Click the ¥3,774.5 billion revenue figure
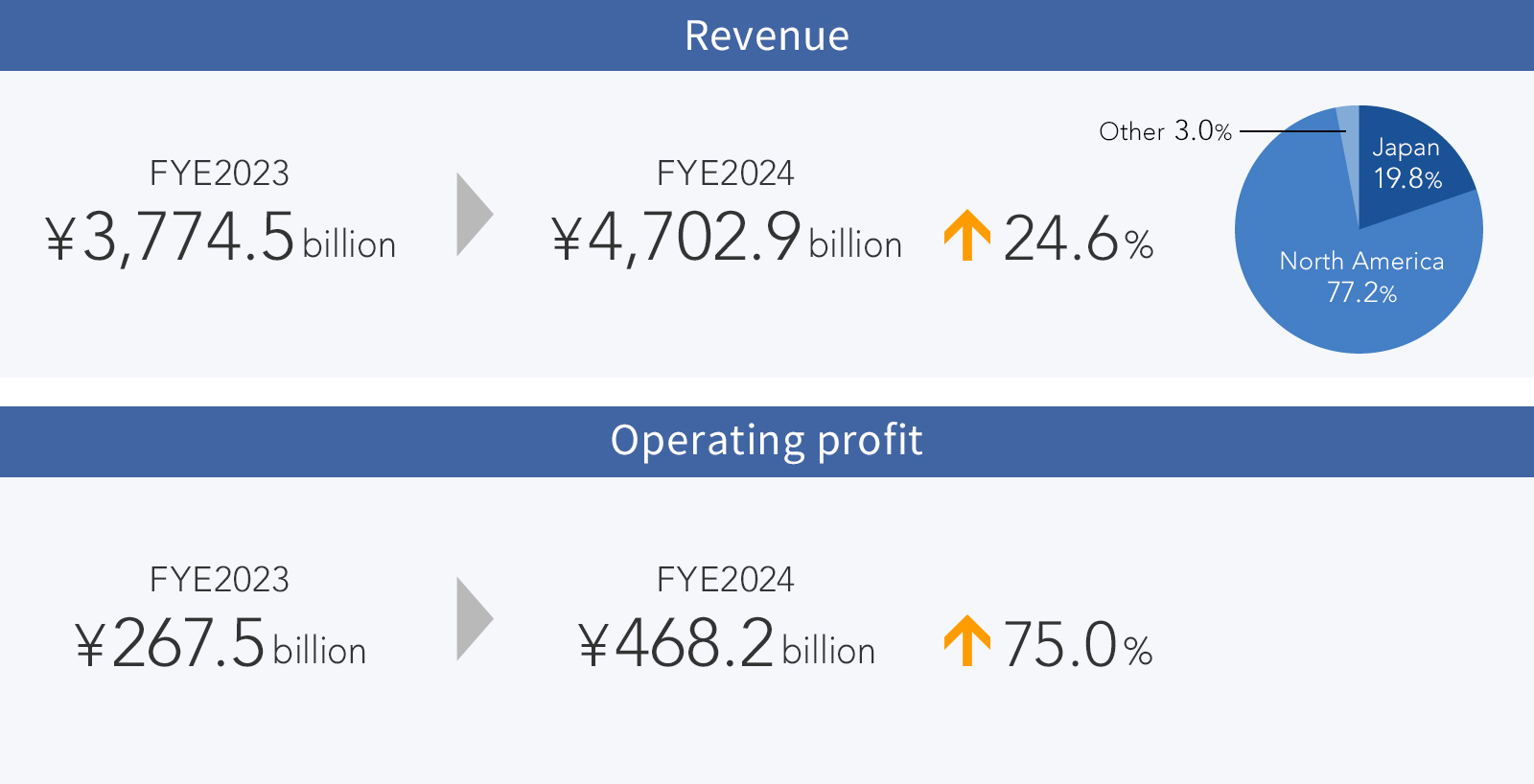 coord(221,237)
